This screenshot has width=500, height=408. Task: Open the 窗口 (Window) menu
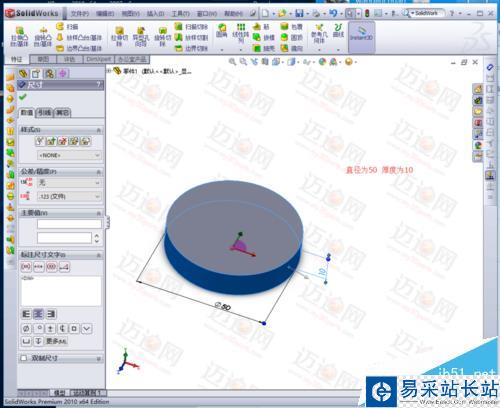coord(206,13)
